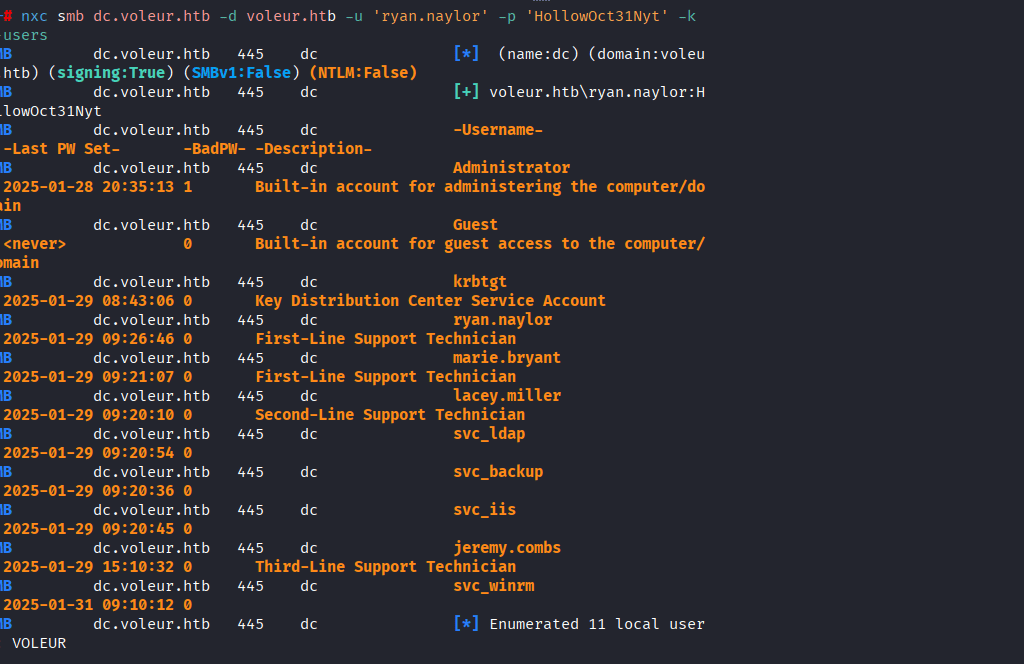Click the Second-Line Support Technician description
Image resolution: width=1024 pixels, height=664 pixels.
coord(390,415)
